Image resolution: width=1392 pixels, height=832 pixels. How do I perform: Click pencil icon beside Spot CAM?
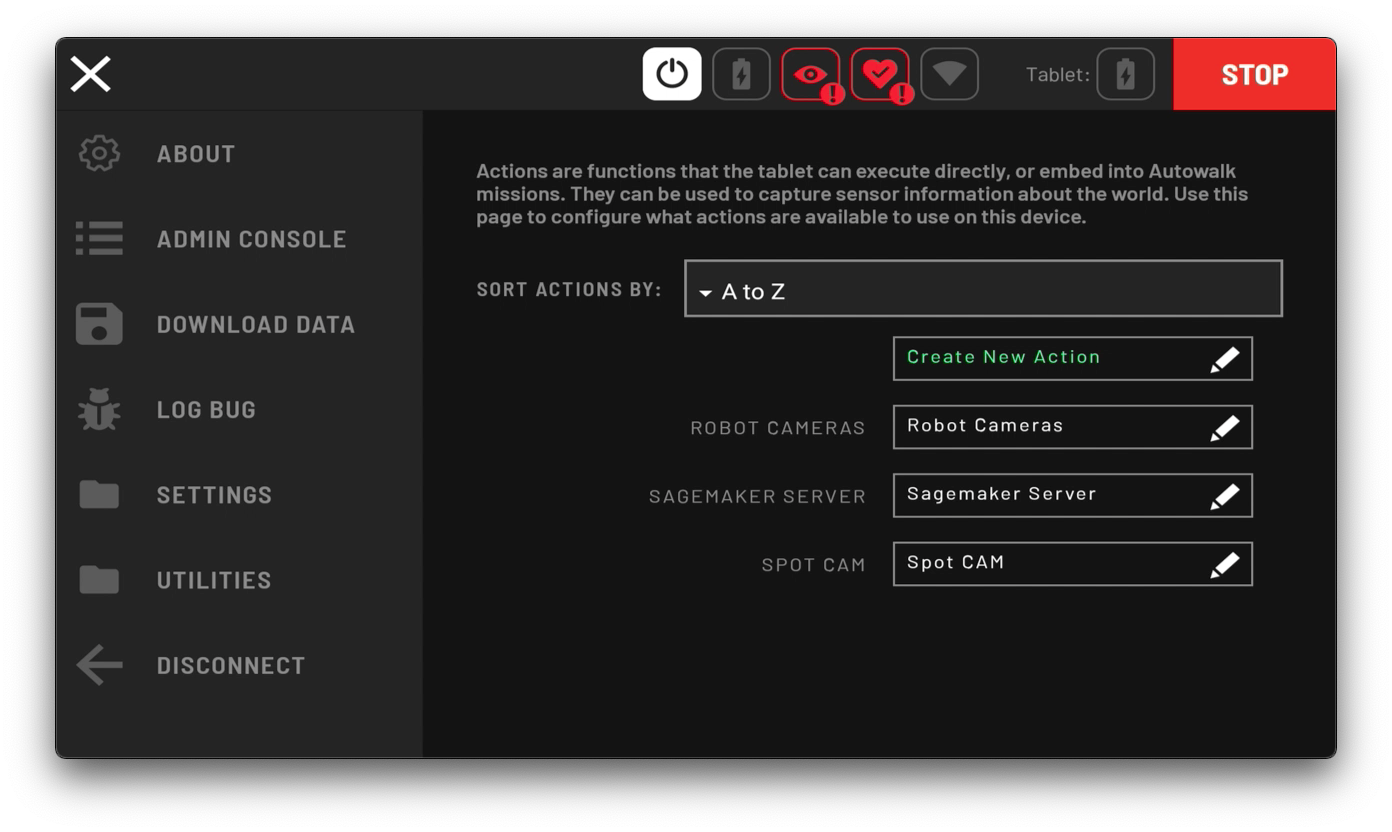[x=1225, y=565]
